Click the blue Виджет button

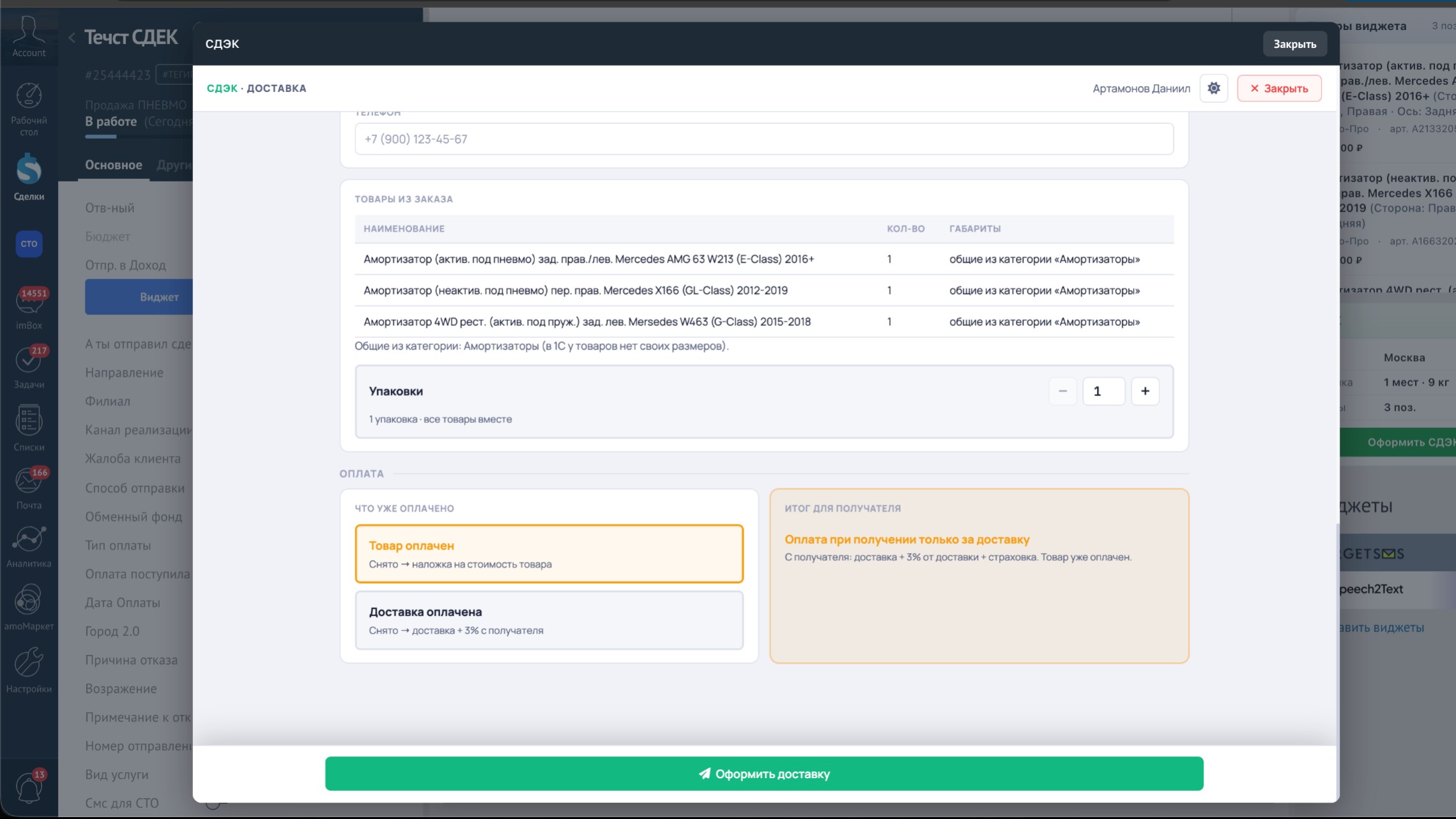(139, 297)
